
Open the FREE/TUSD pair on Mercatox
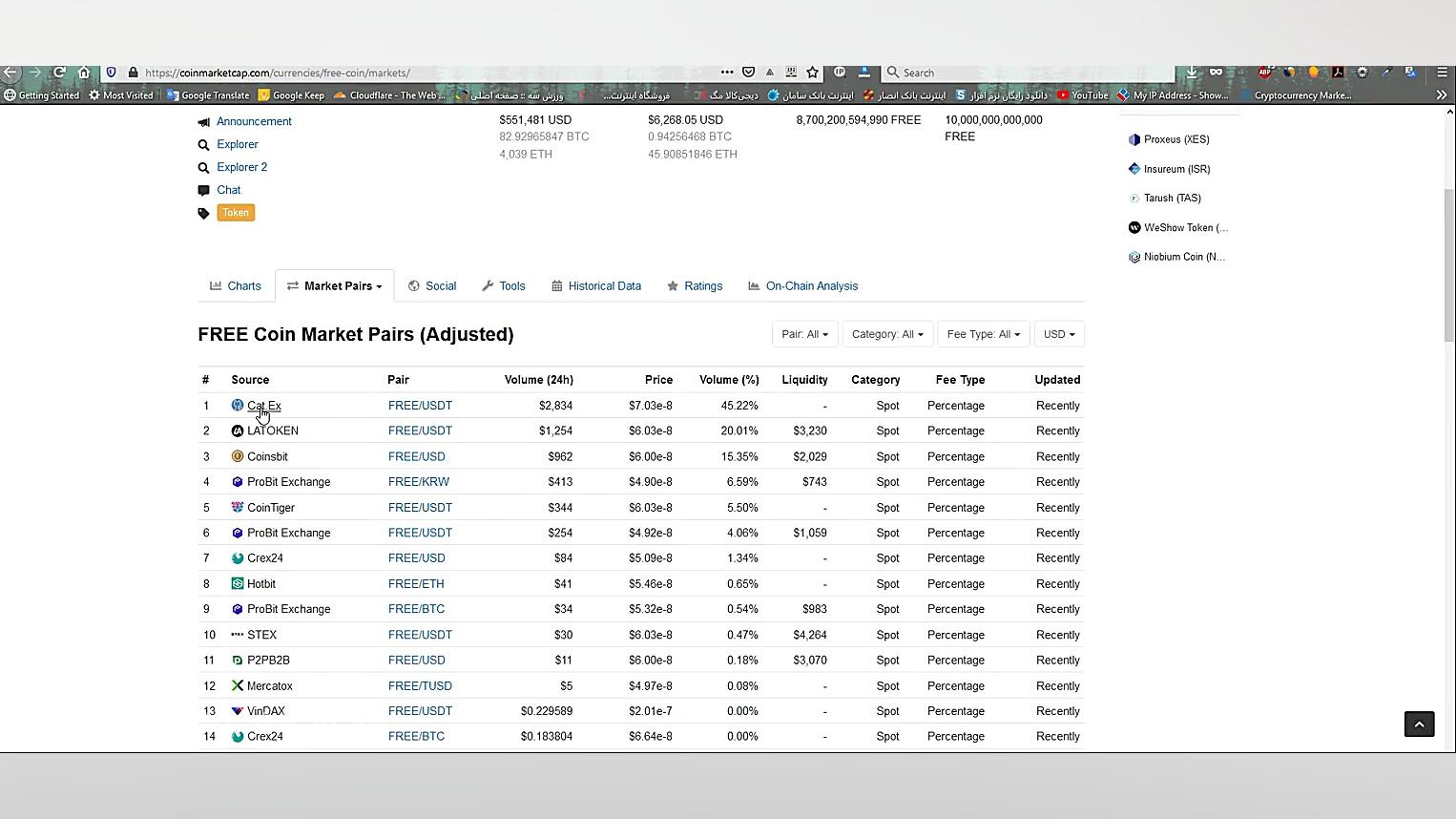[420, 686]
